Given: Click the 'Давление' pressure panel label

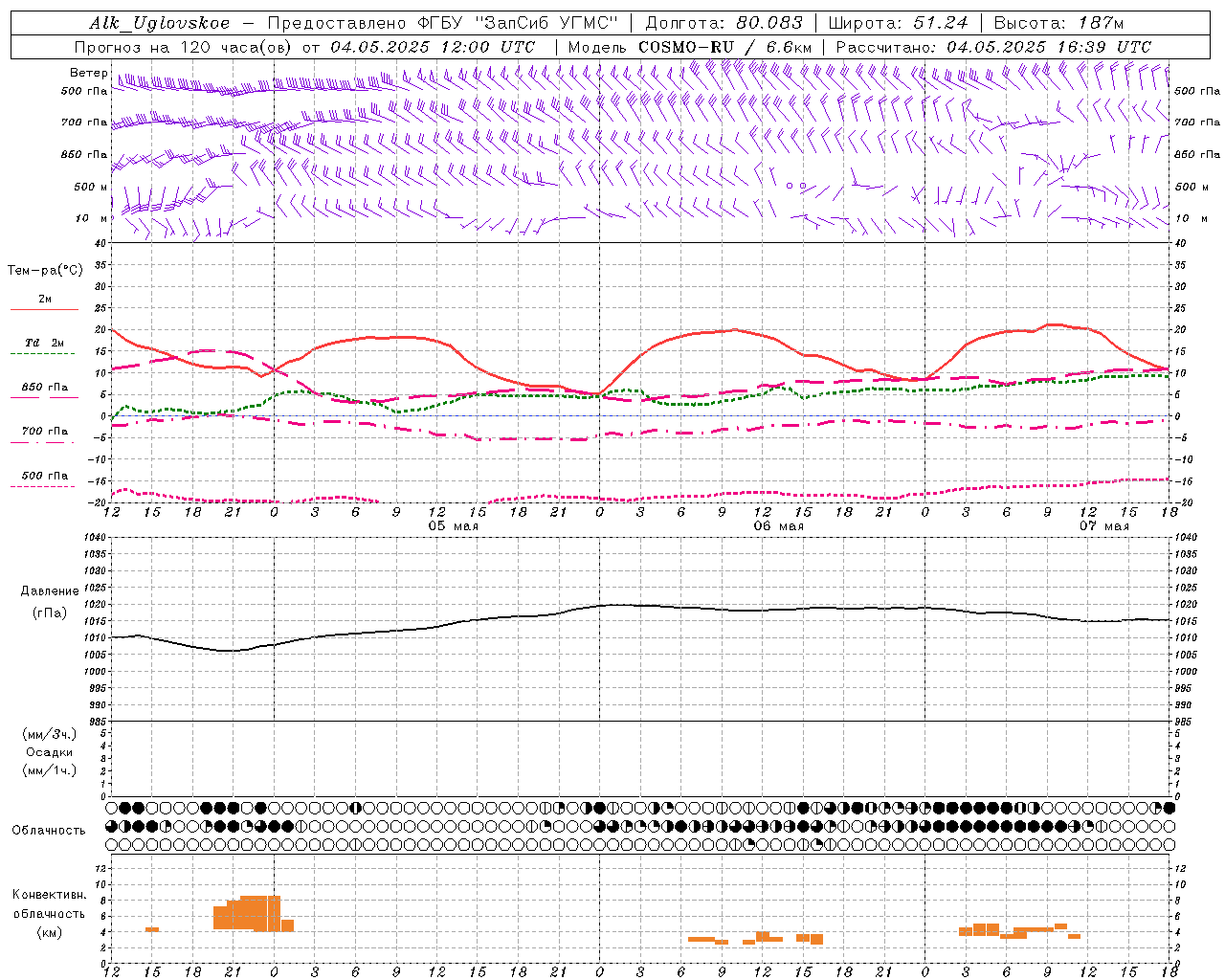Looking at the screenshot, I should tap(50, 591).
